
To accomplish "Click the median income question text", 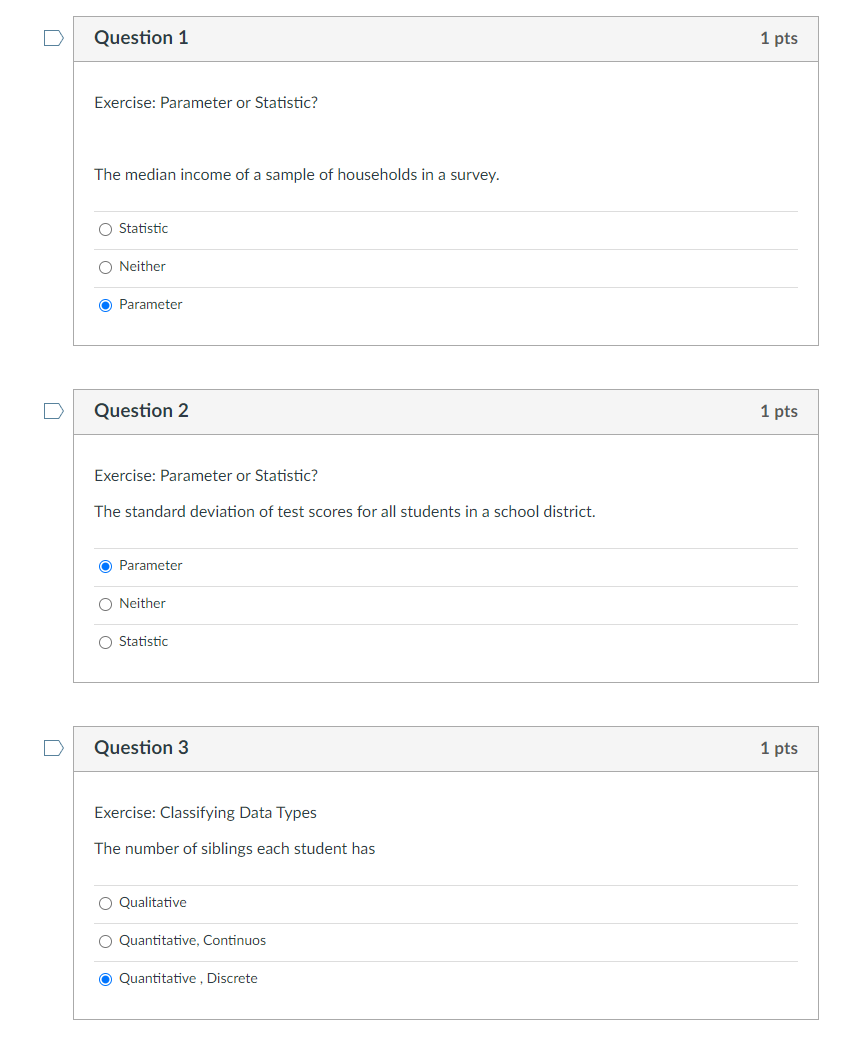I will [297, 175].
